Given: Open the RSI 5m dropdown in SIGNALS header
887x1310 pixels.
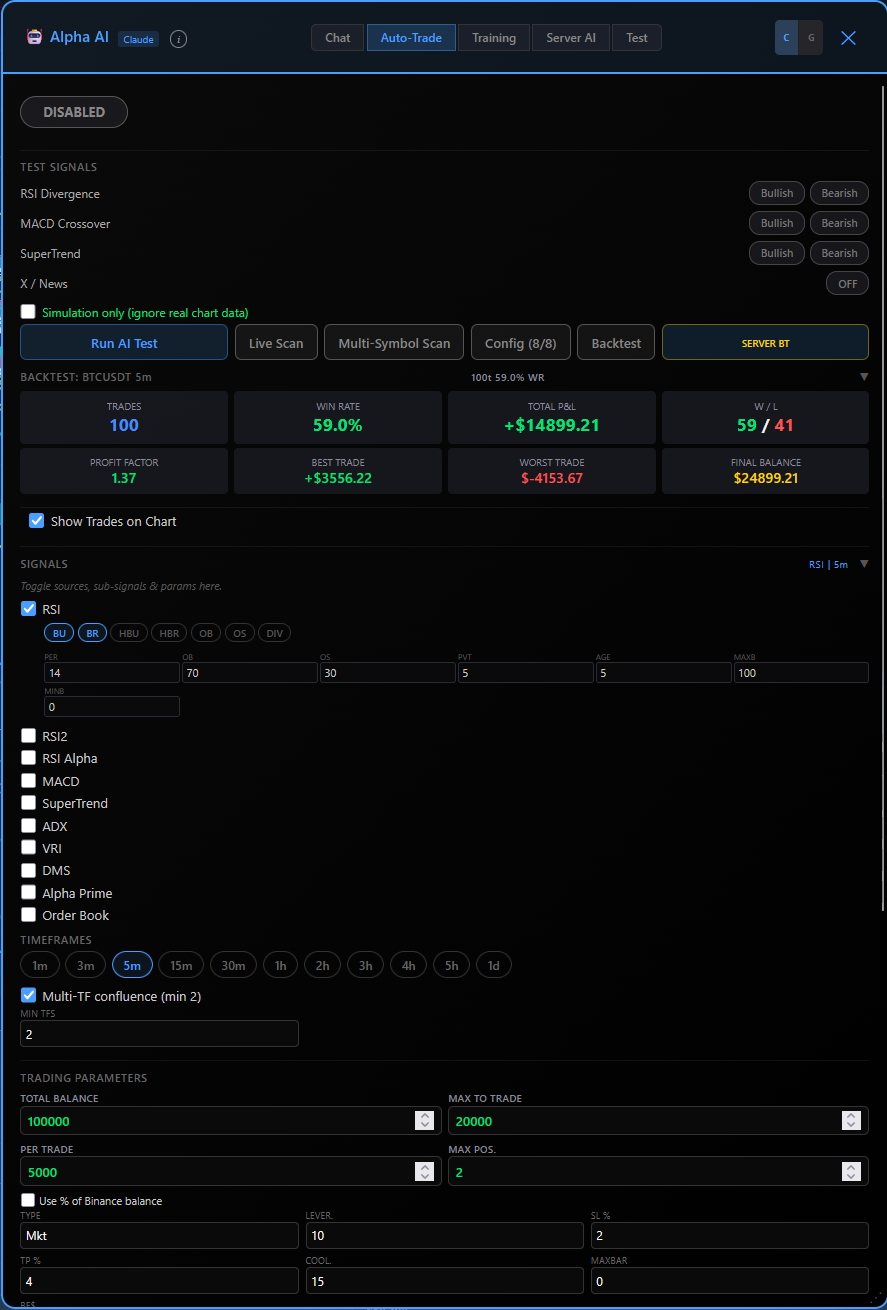Looking at the screenshot, I should pos(864,563).
